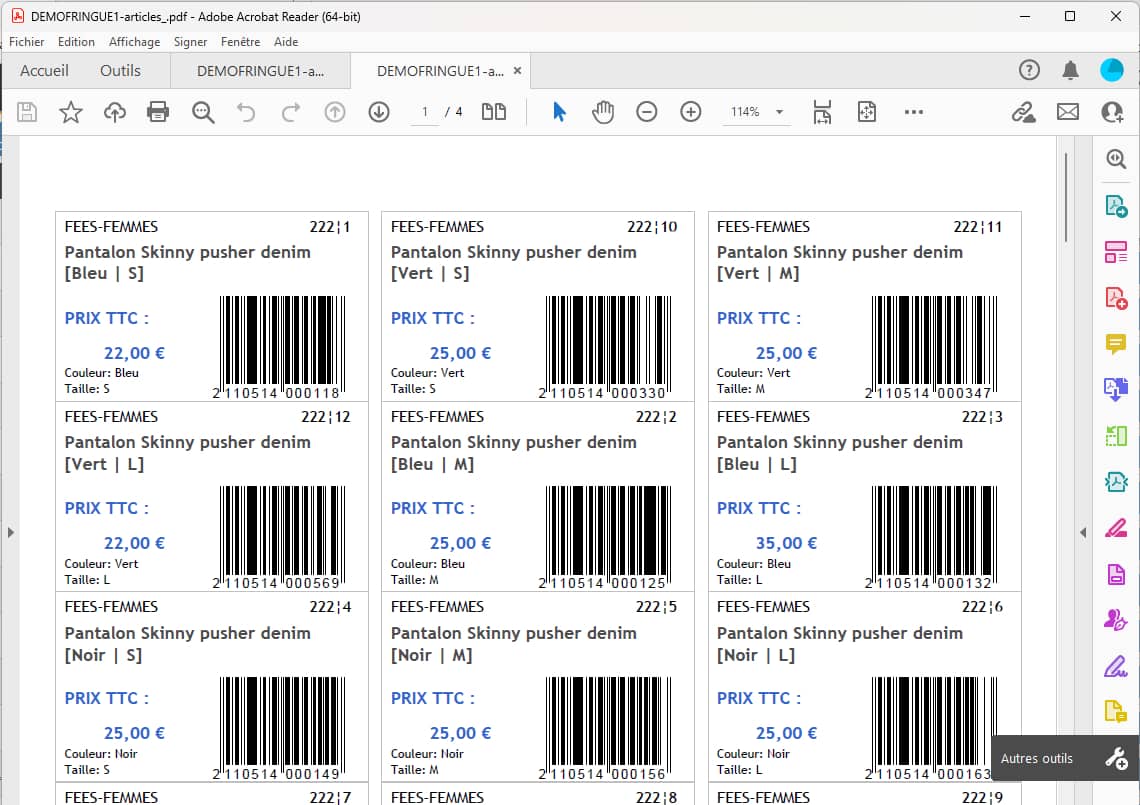
Task: Open Organize pages tool in sidebar
Action: point(1116,252)
